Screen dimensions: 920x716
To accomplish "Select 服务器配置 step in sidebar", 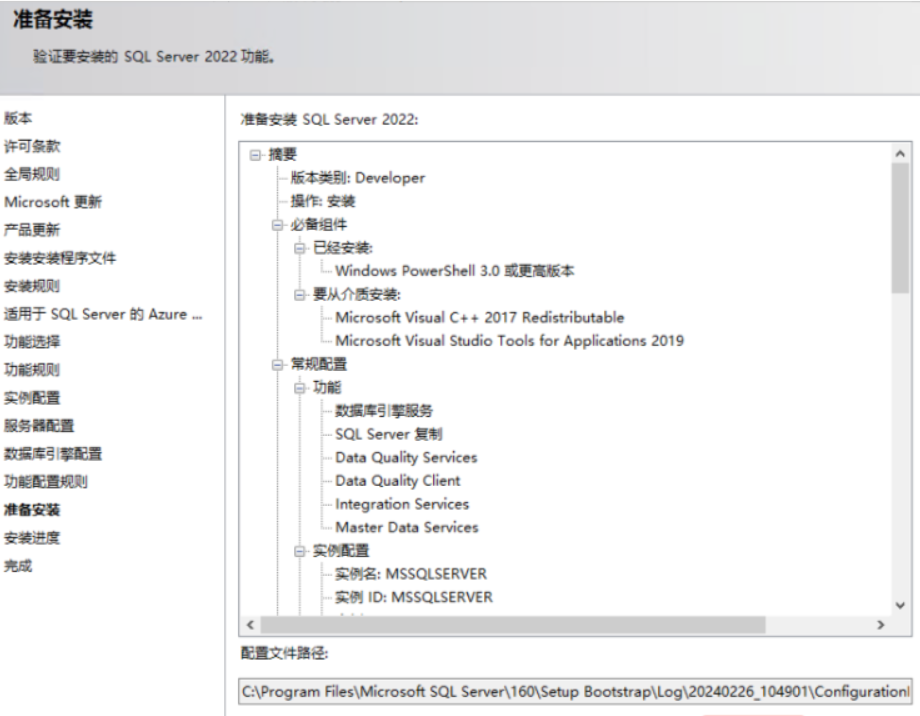I will (39, 426).
